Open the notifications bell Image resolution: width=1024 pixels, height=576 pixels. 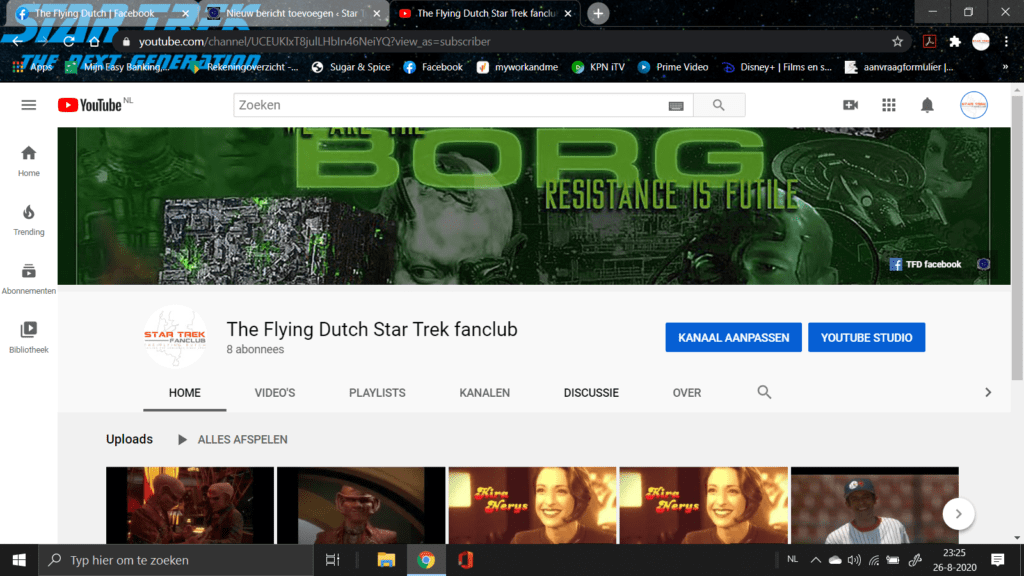click(x=927, y=105)
